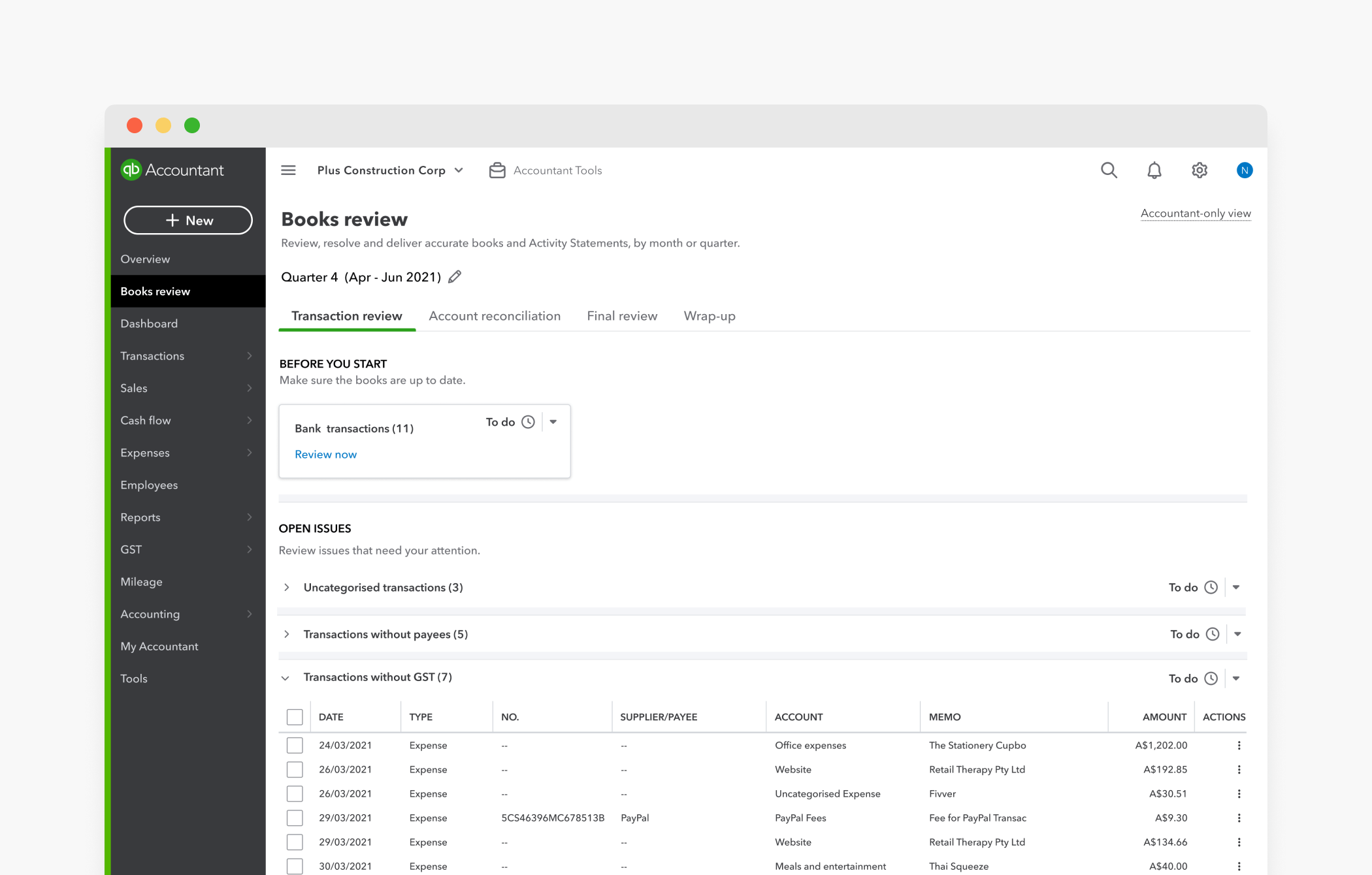Open actions menu for Office expenses row

tap(1239, 745)
